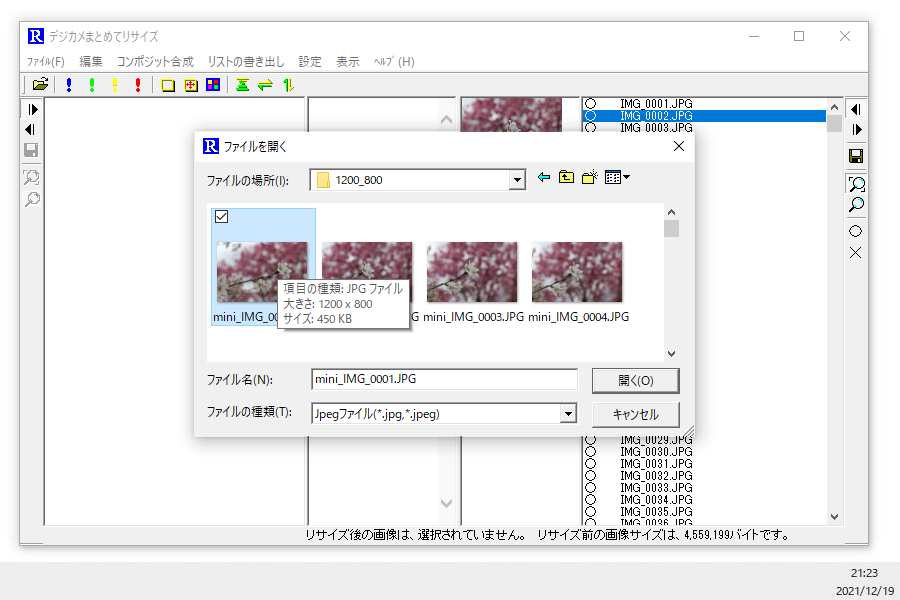Image resolution: width=900 pixels, height=600 pixels.
Task: Click the X mark icon in right sidebar
Action: pos(855,253)
